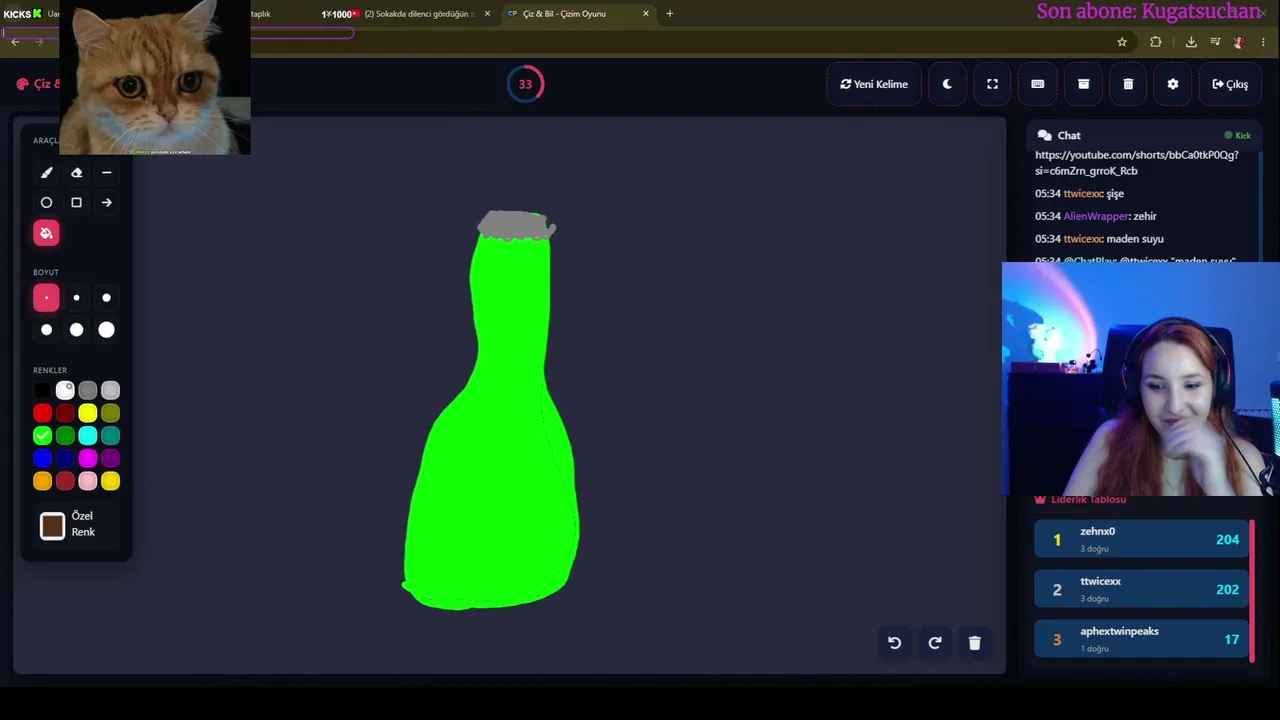Click the archive box icon in the top toolbar
1280x720 pixels.
(x=1083, y=84)
